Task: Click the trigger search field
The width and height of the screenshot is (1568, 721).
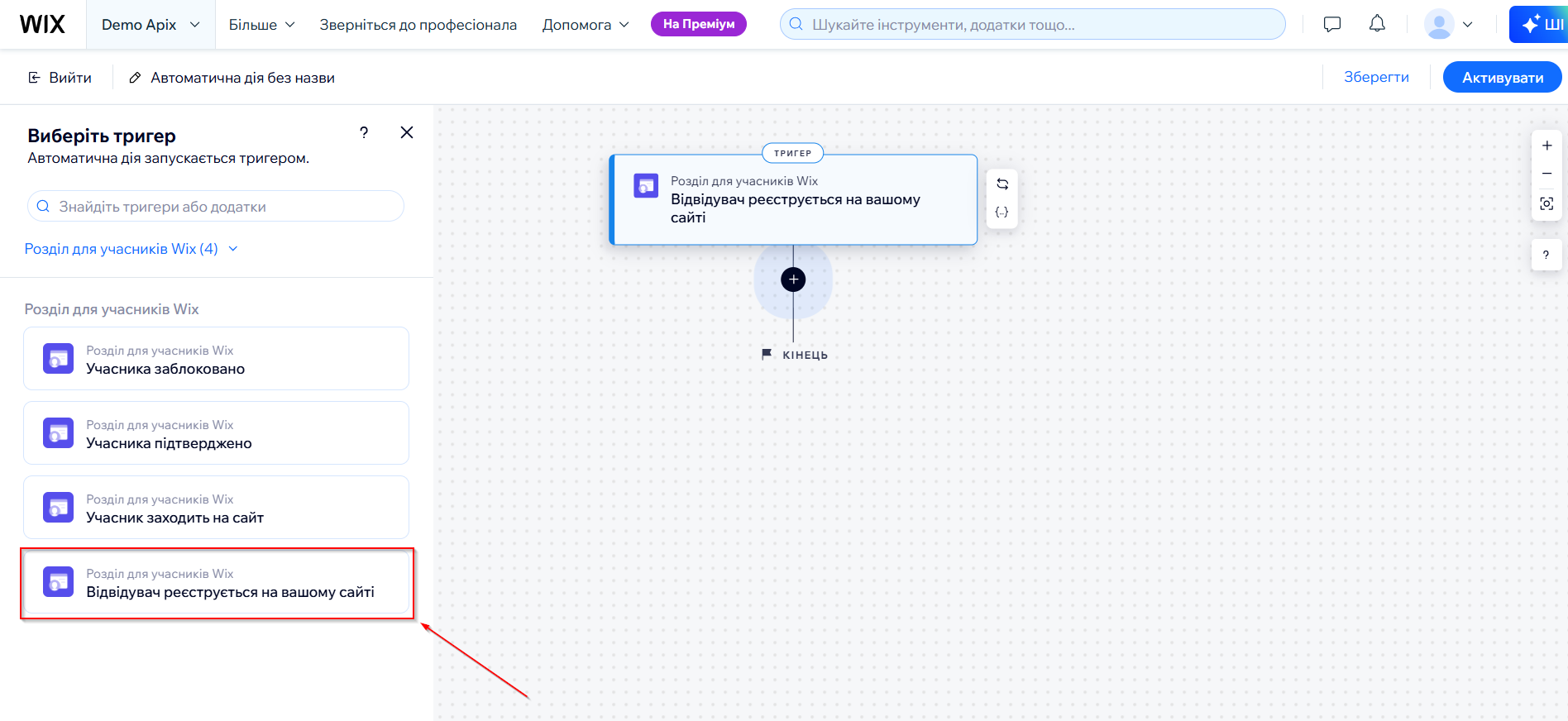Action: coord(216,206)
